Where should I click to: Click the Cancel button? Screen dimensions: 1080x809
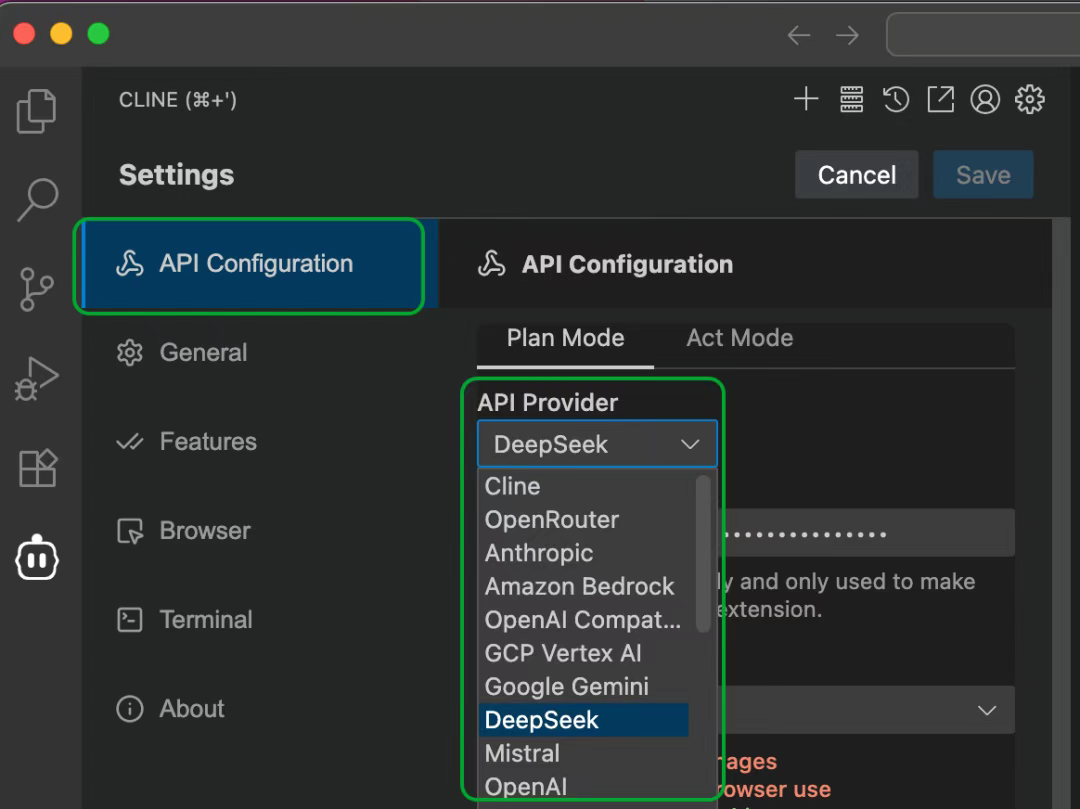tap(856, 175)
